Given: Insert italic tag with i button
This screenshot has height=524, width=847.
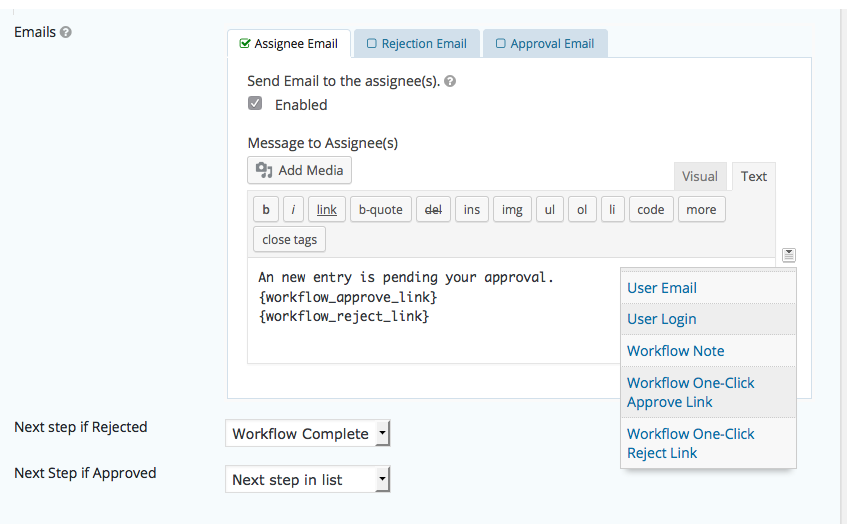Looking at the screenshot, I should pyautogui.click(x=293, y=209).
